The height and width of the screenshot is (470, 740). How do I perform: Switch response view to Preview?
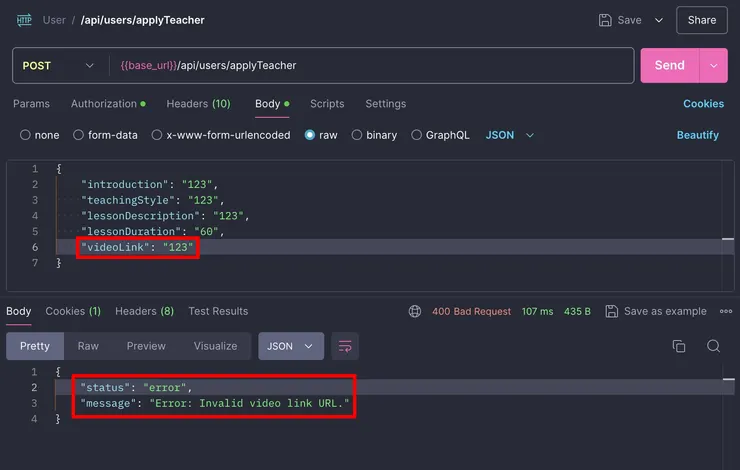pos(146,346)
